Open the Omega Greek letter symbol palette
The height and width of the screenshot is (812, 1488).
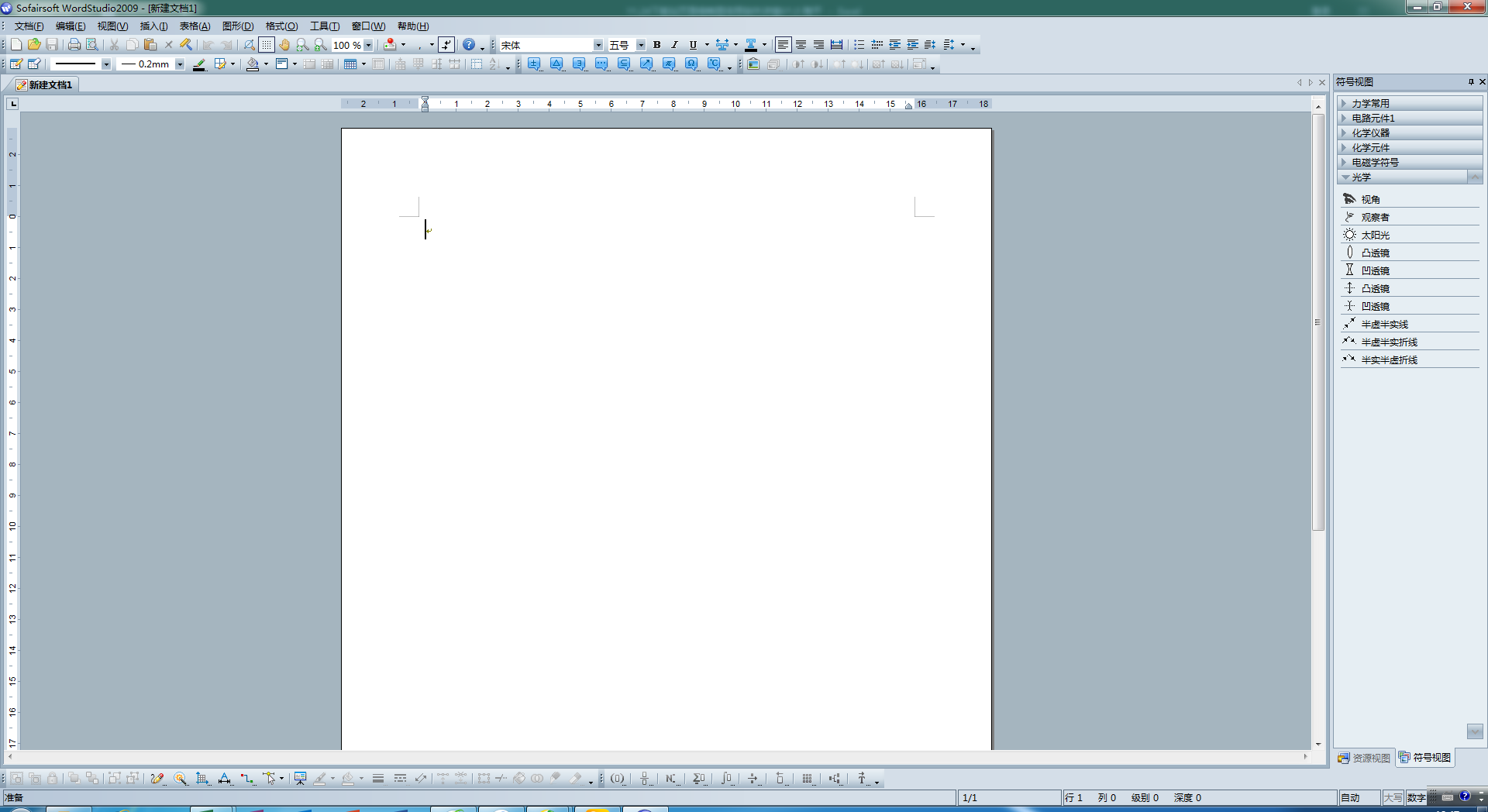[691, 64]
